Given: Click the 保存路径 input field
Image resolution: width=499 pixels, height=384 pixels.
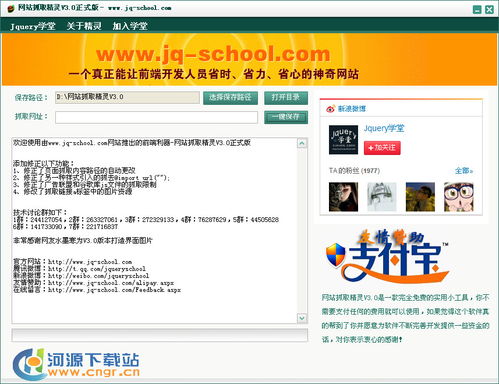Looking at the screenshot, I should pos(127,97).
